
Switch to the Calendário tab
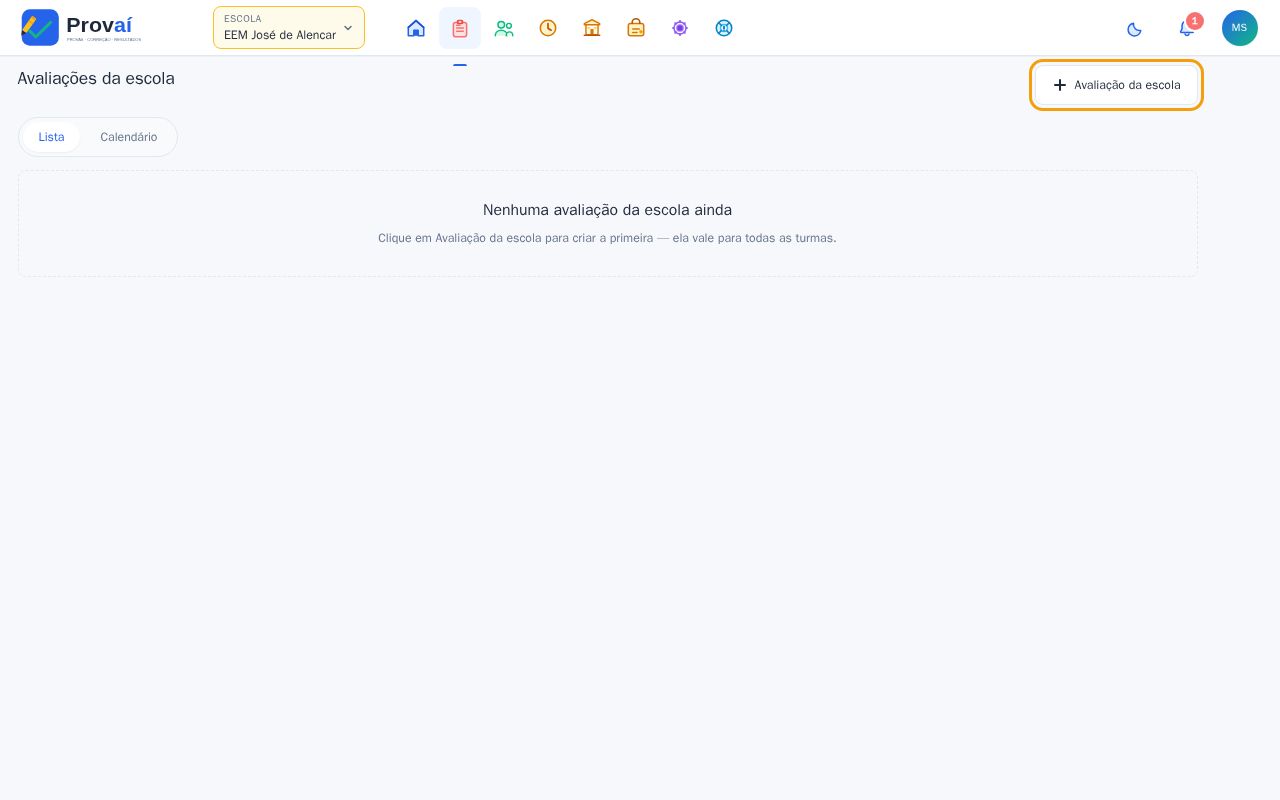(128, 137)
